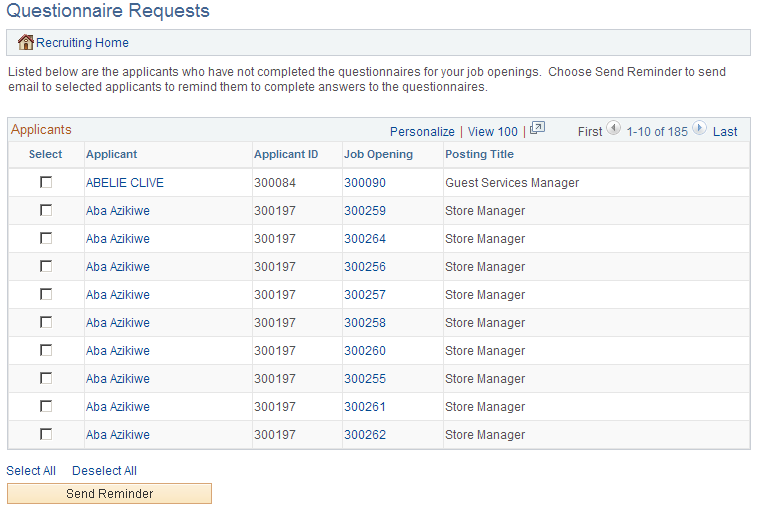Screen dimensions: 758x509
Task: Click the Questionnaire Requests page heading
Action: (108, 11)
